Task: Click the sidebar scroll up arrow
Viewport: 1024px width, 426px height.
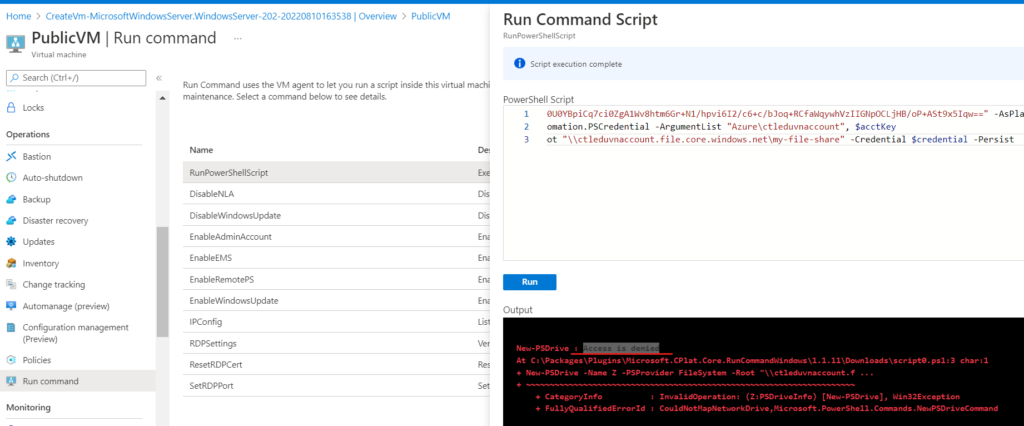Action: [163, 98]
